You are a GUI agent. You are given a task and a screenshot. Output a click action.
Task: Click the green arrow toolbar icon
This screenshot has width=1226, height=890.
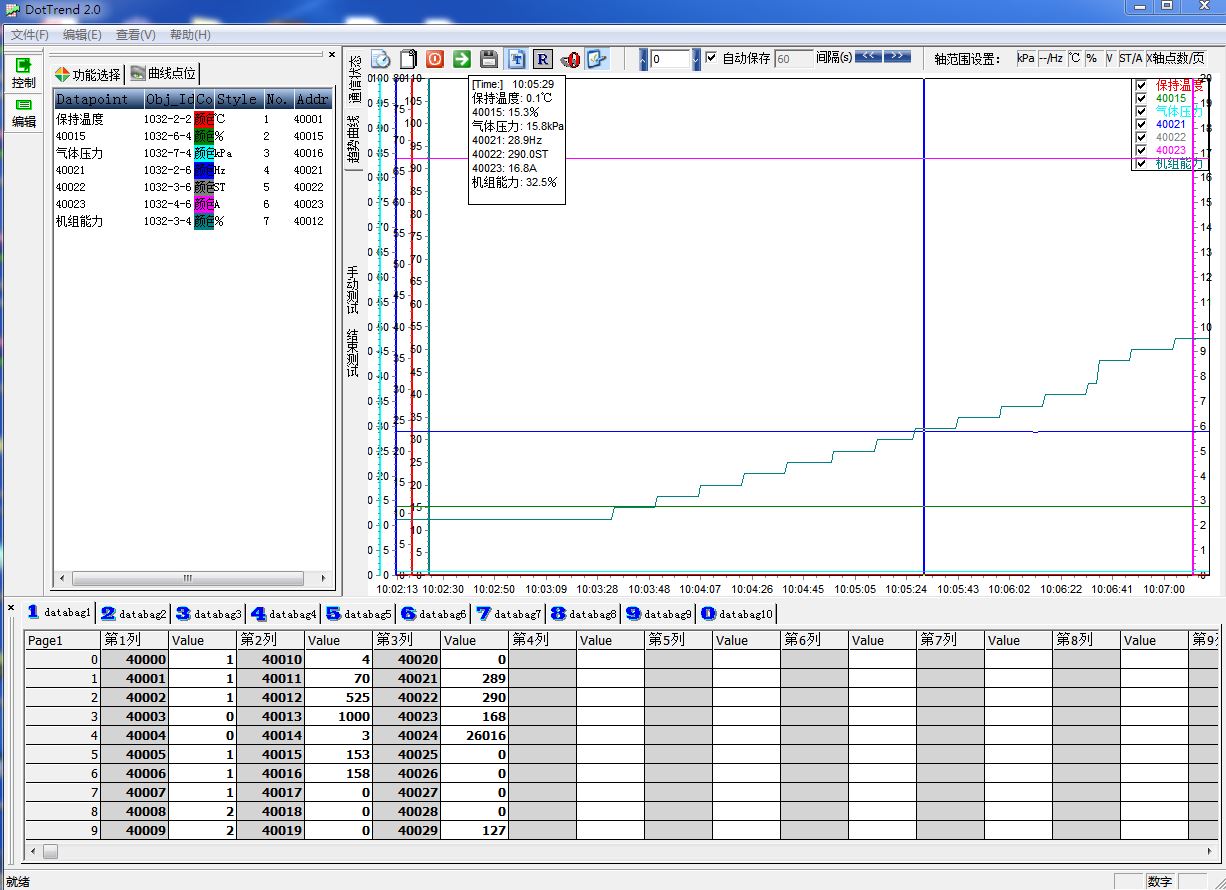click(461, 59)
